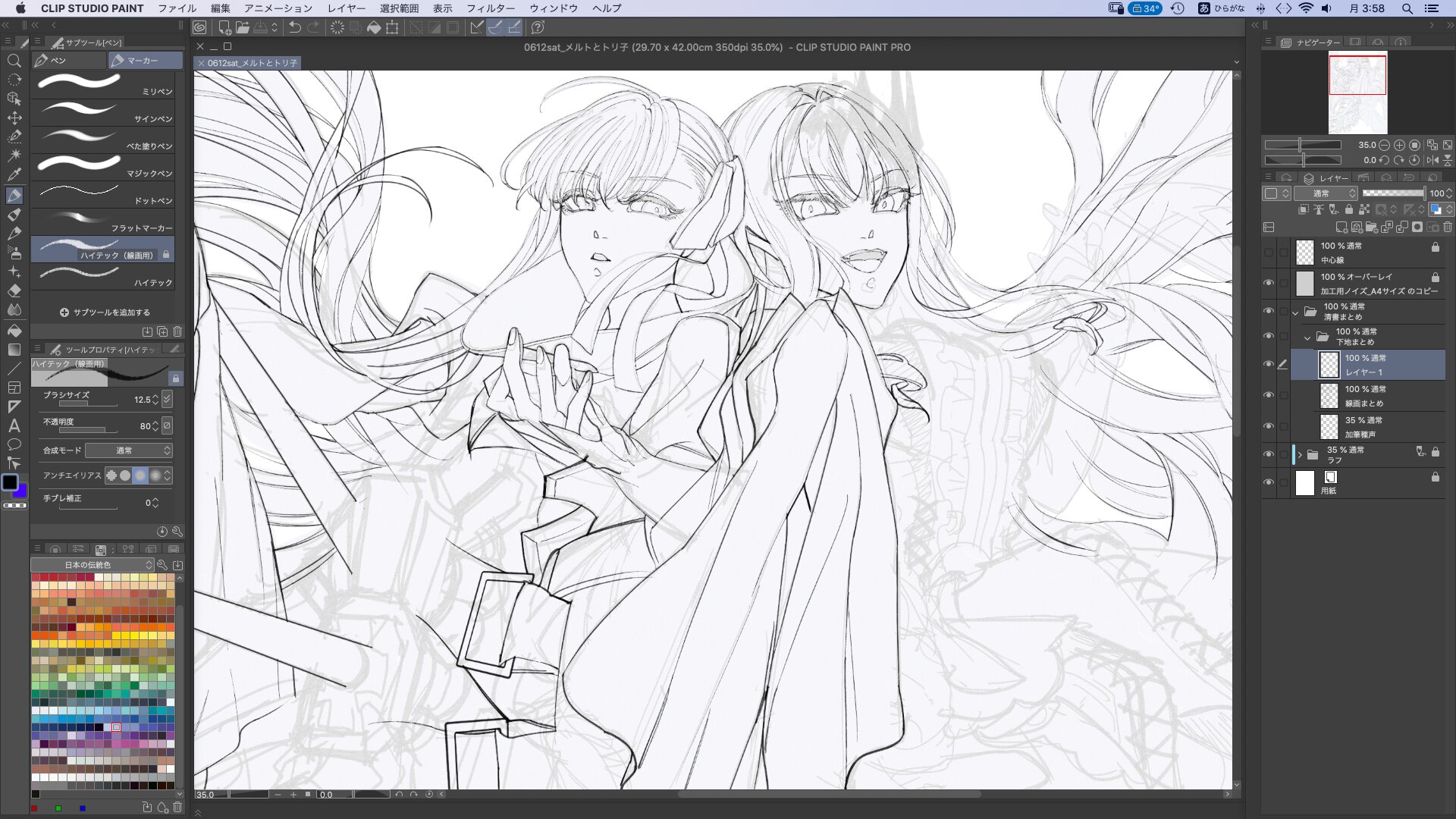Collapse the 清書まとめ folder
This screenshot has width=1456, height=819.
(x=1296, y=312)
